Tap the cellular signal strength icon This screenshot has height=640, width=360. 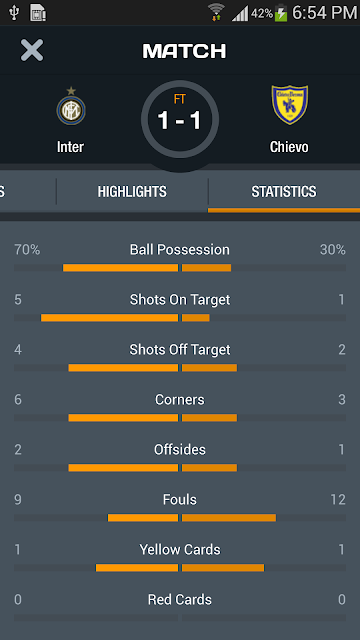coord(240,13)
